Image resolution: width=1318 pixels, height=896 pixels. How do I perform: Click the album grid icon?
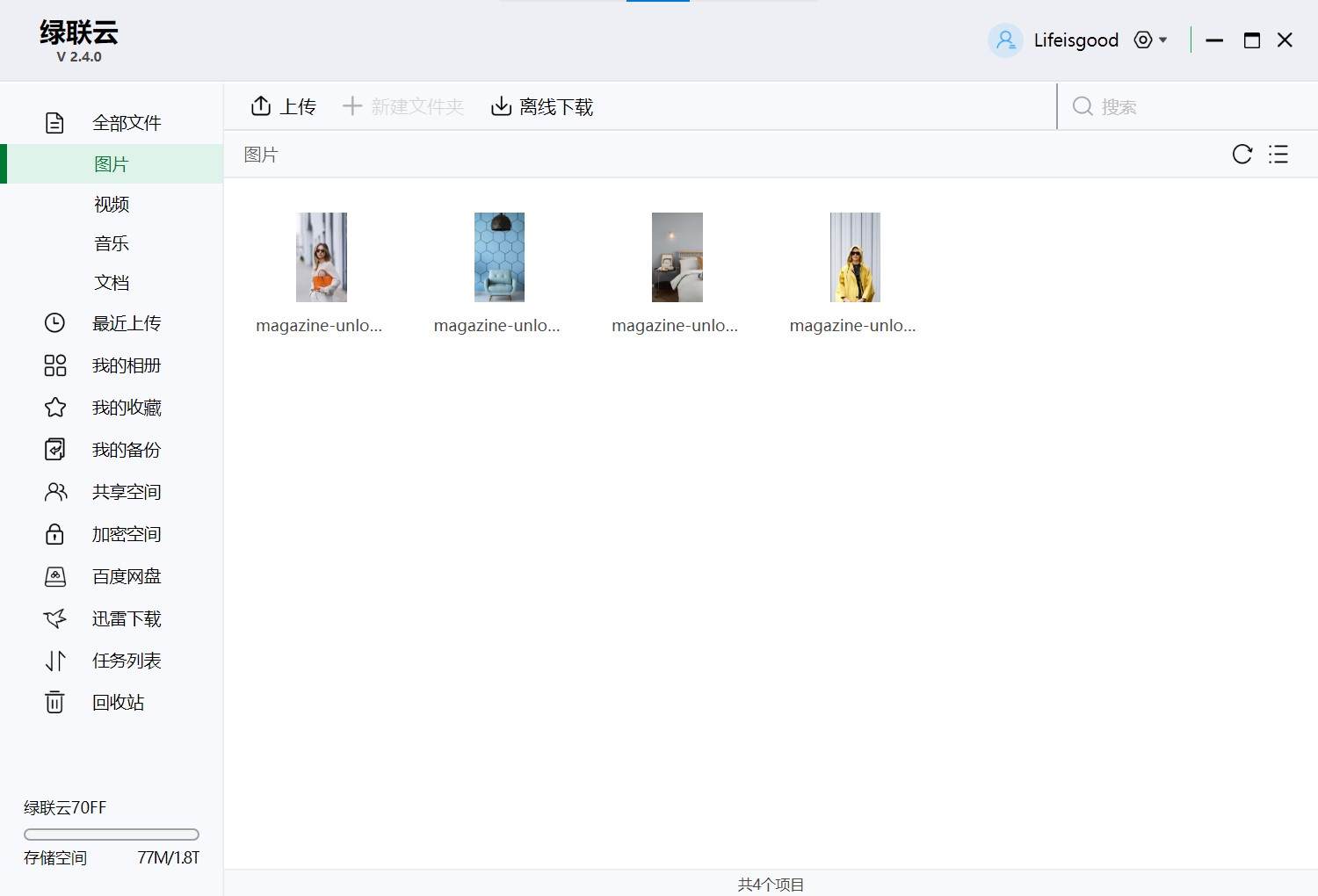54,365
